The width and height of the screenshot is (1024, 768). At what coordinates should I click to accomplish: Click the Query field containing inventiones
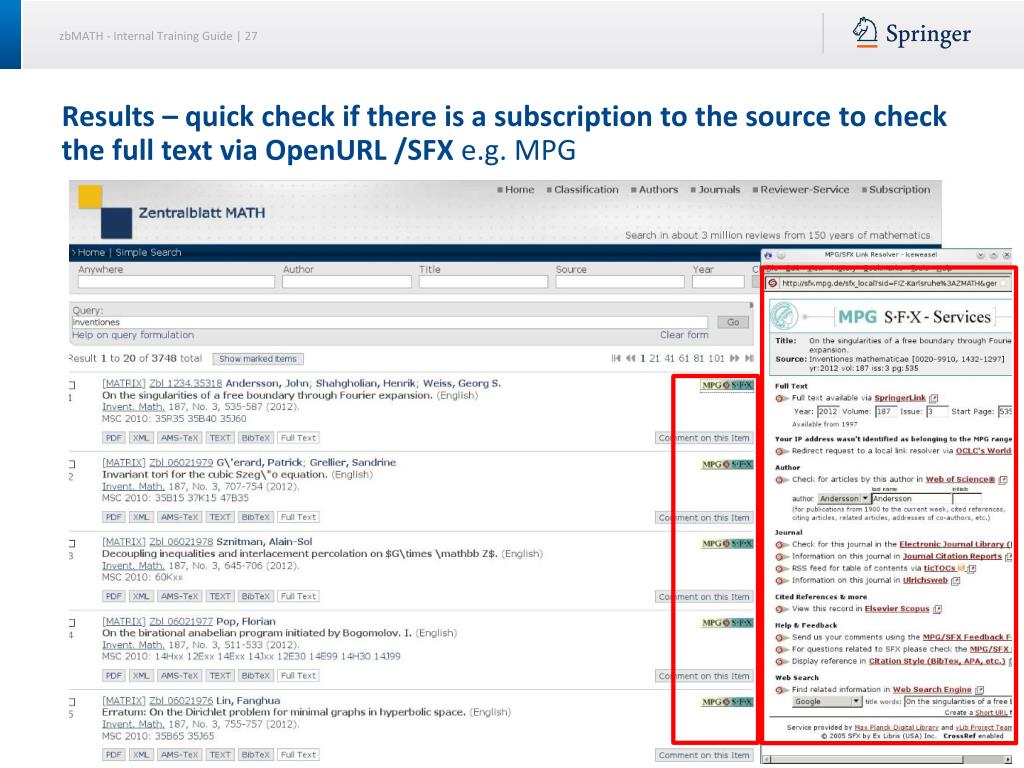[x=389, y=323]
